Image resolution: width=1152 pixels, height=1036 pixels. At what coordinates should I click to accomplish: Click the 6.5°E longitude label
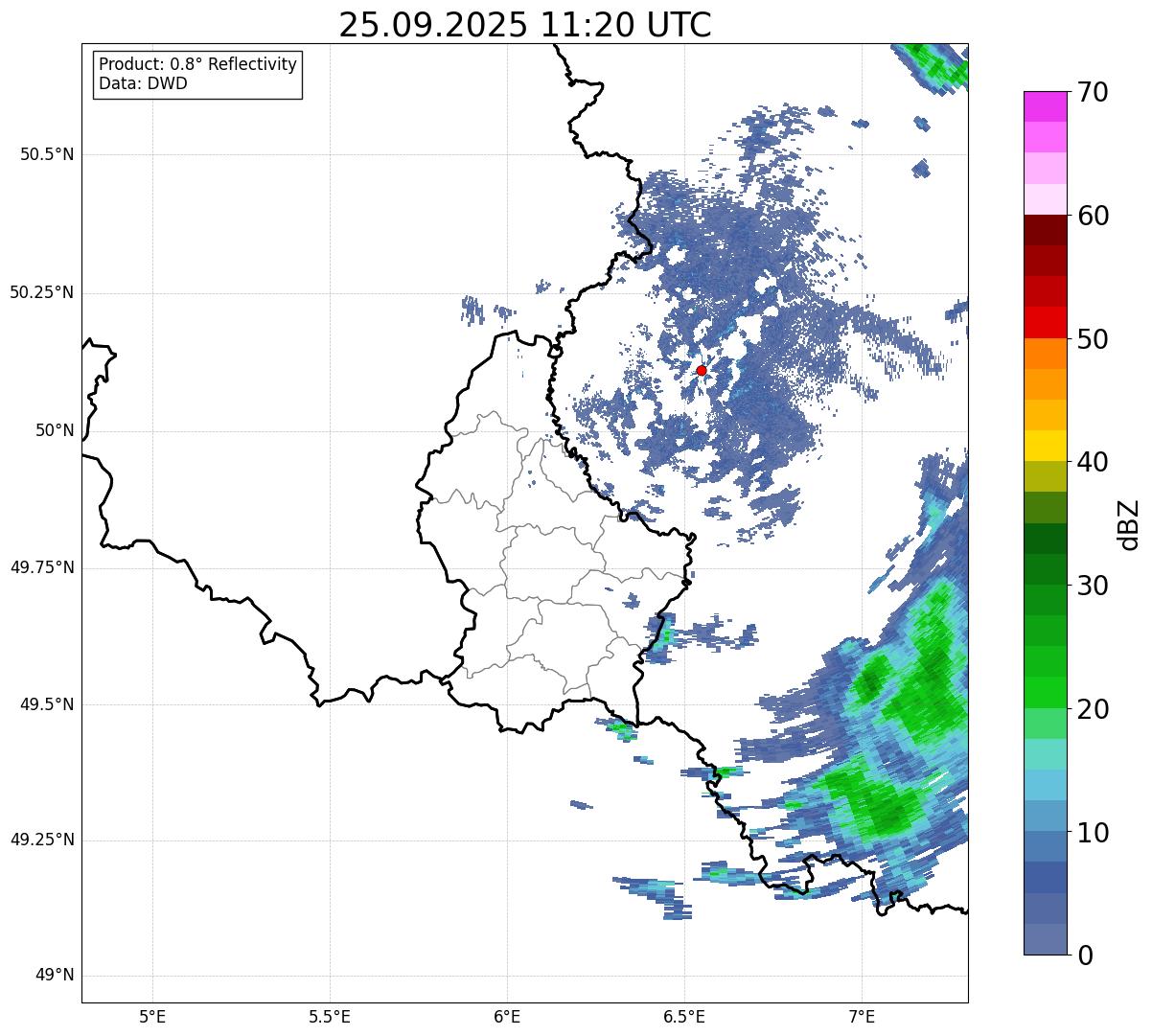click(x=684, y=1016)
